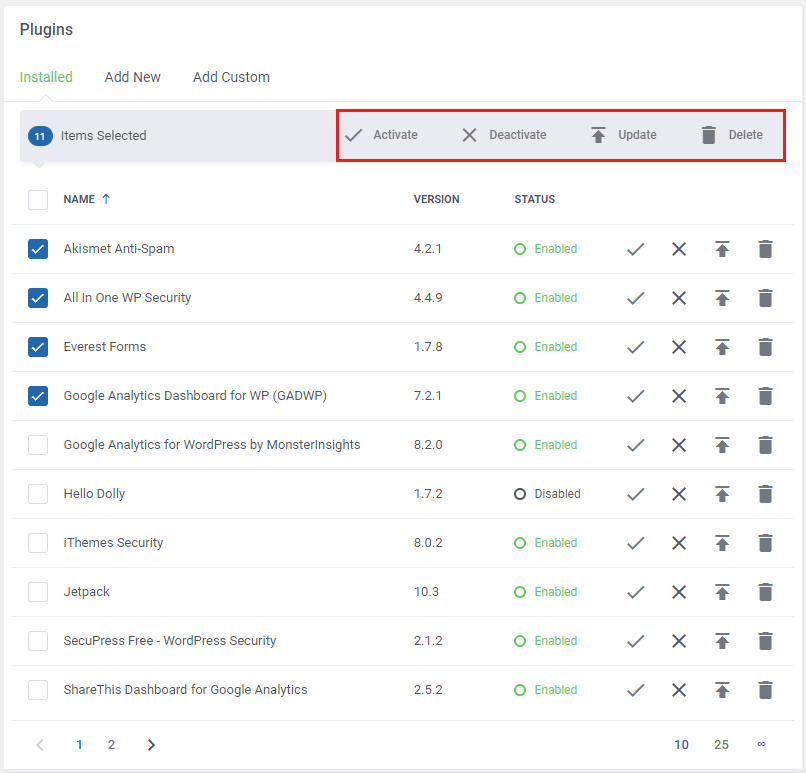
Task: Delete Everest Forms with its trash icon
Action: coord(765,347)
